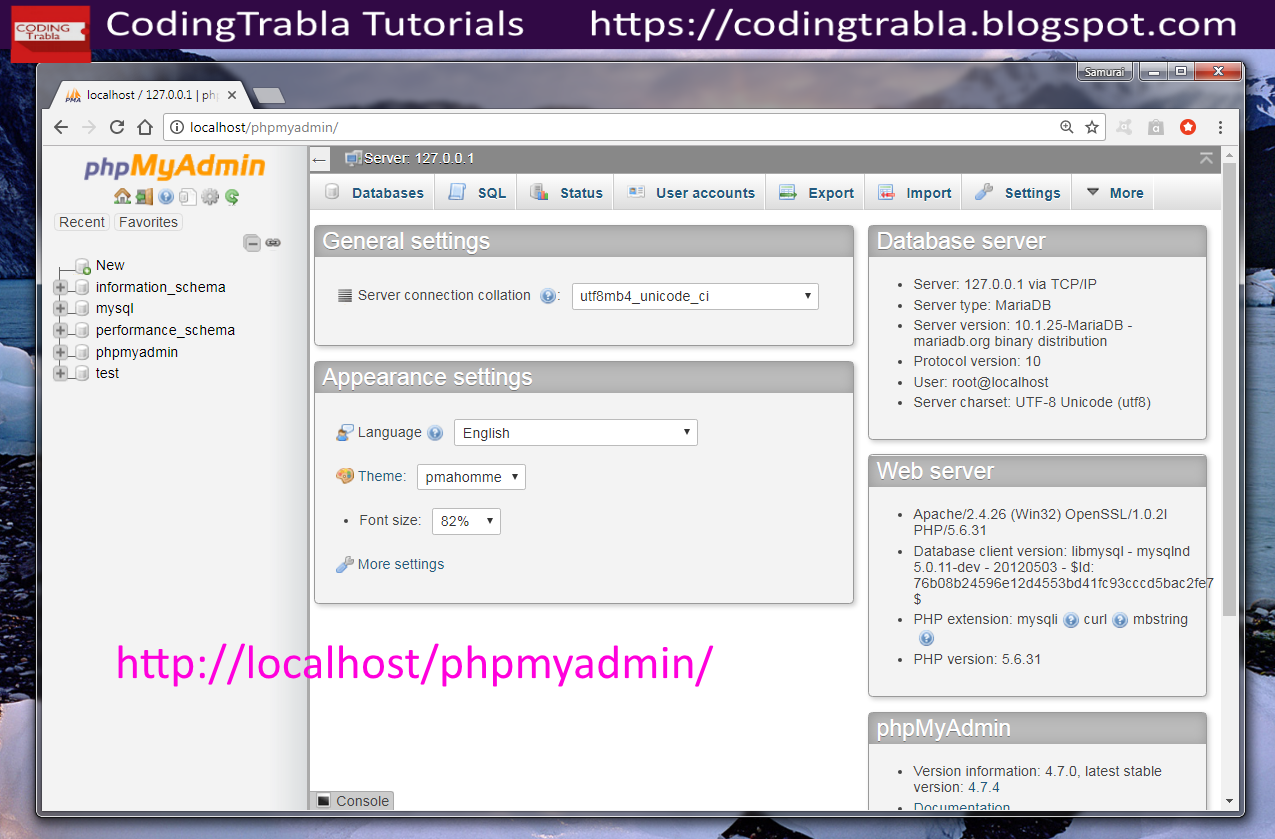Close the localhost browser tab

point(232,95)
